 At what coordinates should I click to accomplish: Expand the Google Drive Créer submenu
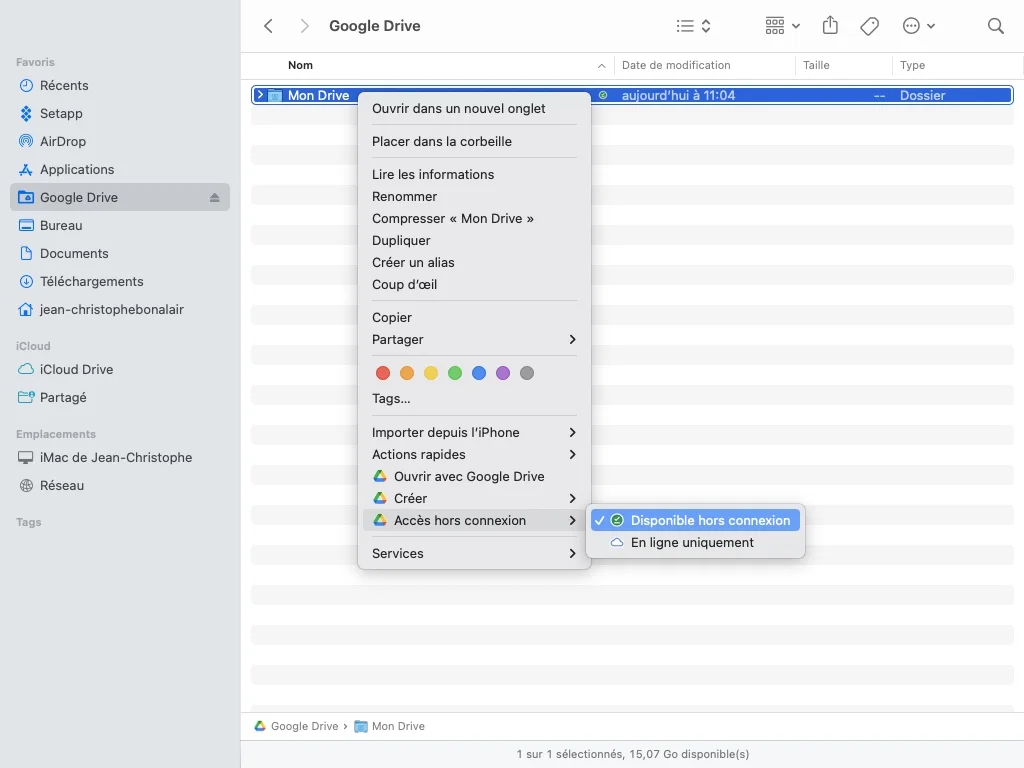click(x=474, y=498)
